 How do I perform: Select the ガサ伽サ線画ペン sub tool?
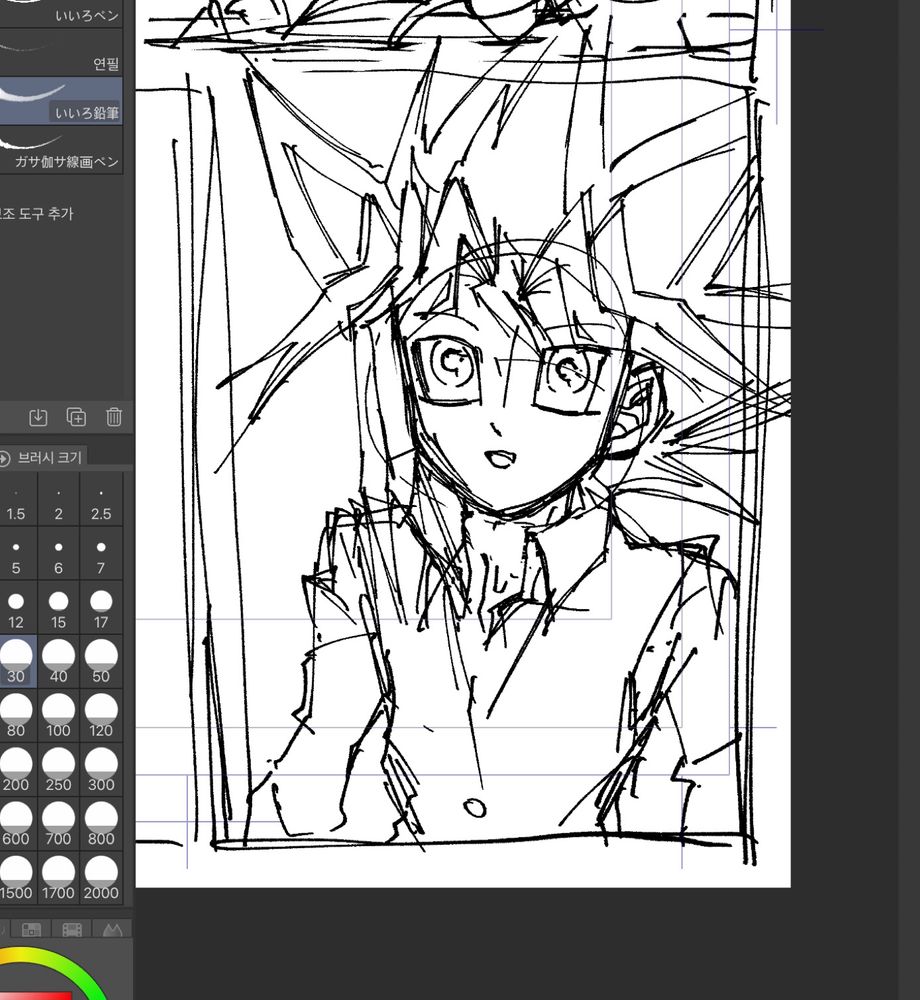pyautogui.click(x=61, y=150)
